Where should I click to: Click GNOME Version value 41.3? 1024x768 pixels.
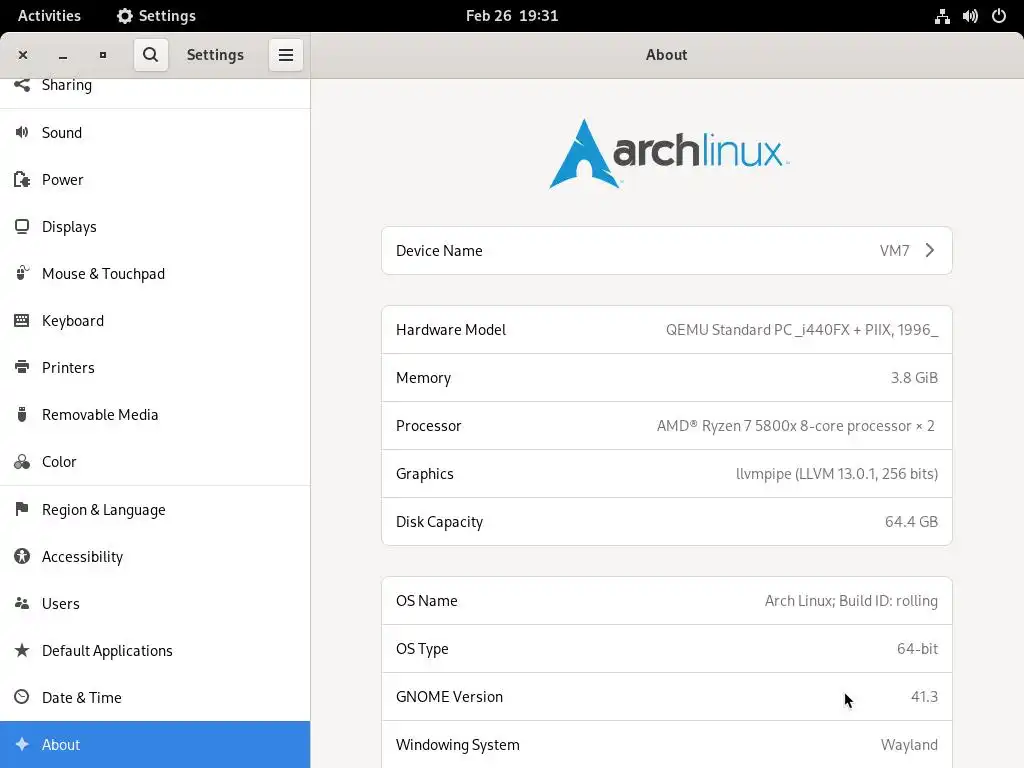coord(924,696)
